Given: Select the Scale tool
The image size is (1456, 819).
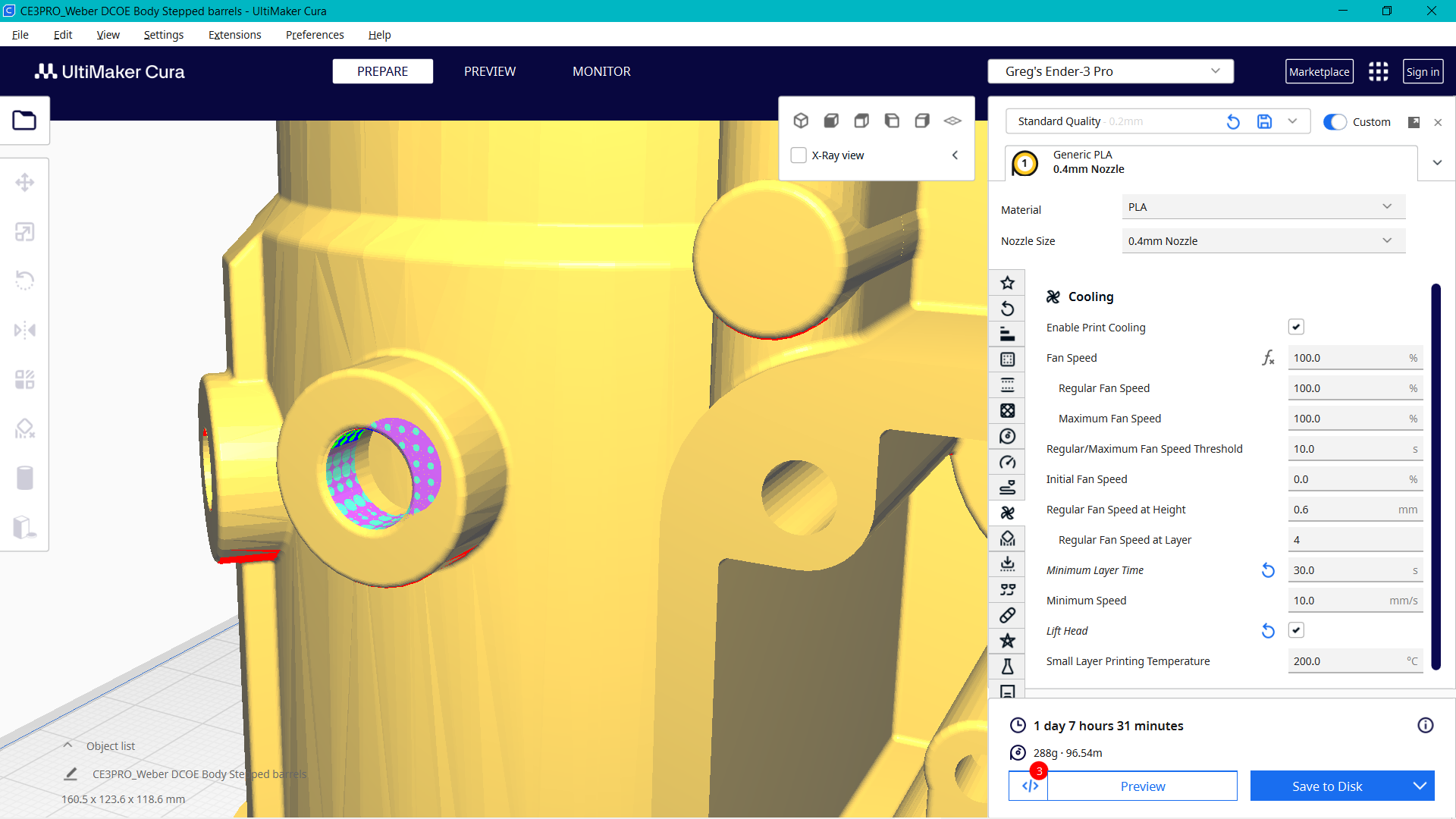Looking at the screenshot, I should (26, 231).
